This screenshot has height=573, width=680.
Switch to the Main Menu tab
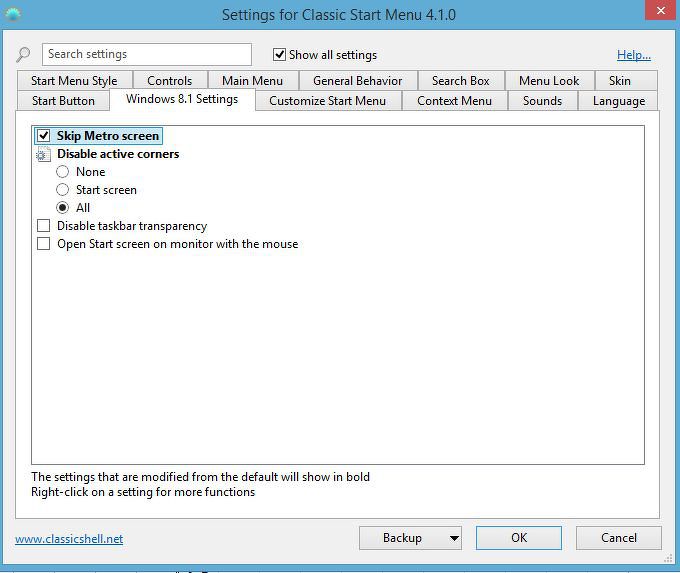pos(252,81)
